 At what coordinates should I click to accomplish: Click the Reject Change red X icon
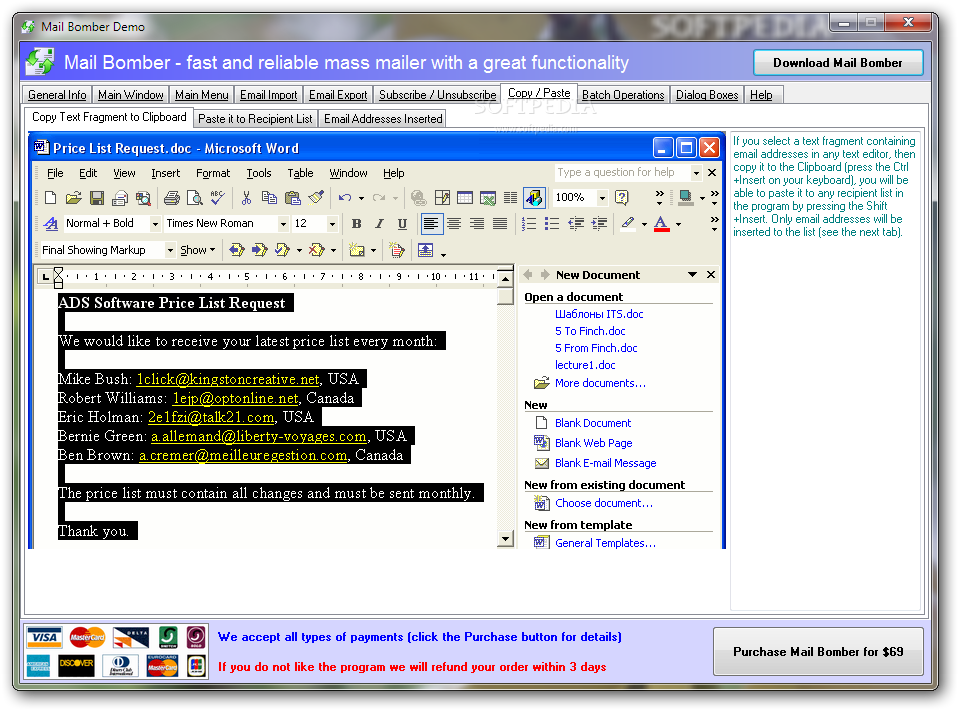pyautogui.click(x=316, y=250)
